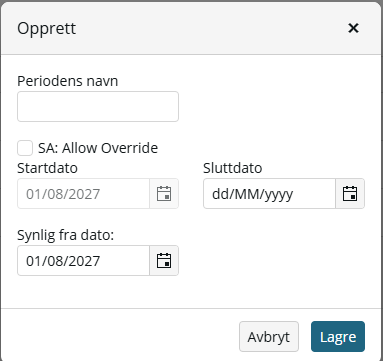Focus the Synlig fra dato input
The image size is (383, 361).
[x=83, y=261]
